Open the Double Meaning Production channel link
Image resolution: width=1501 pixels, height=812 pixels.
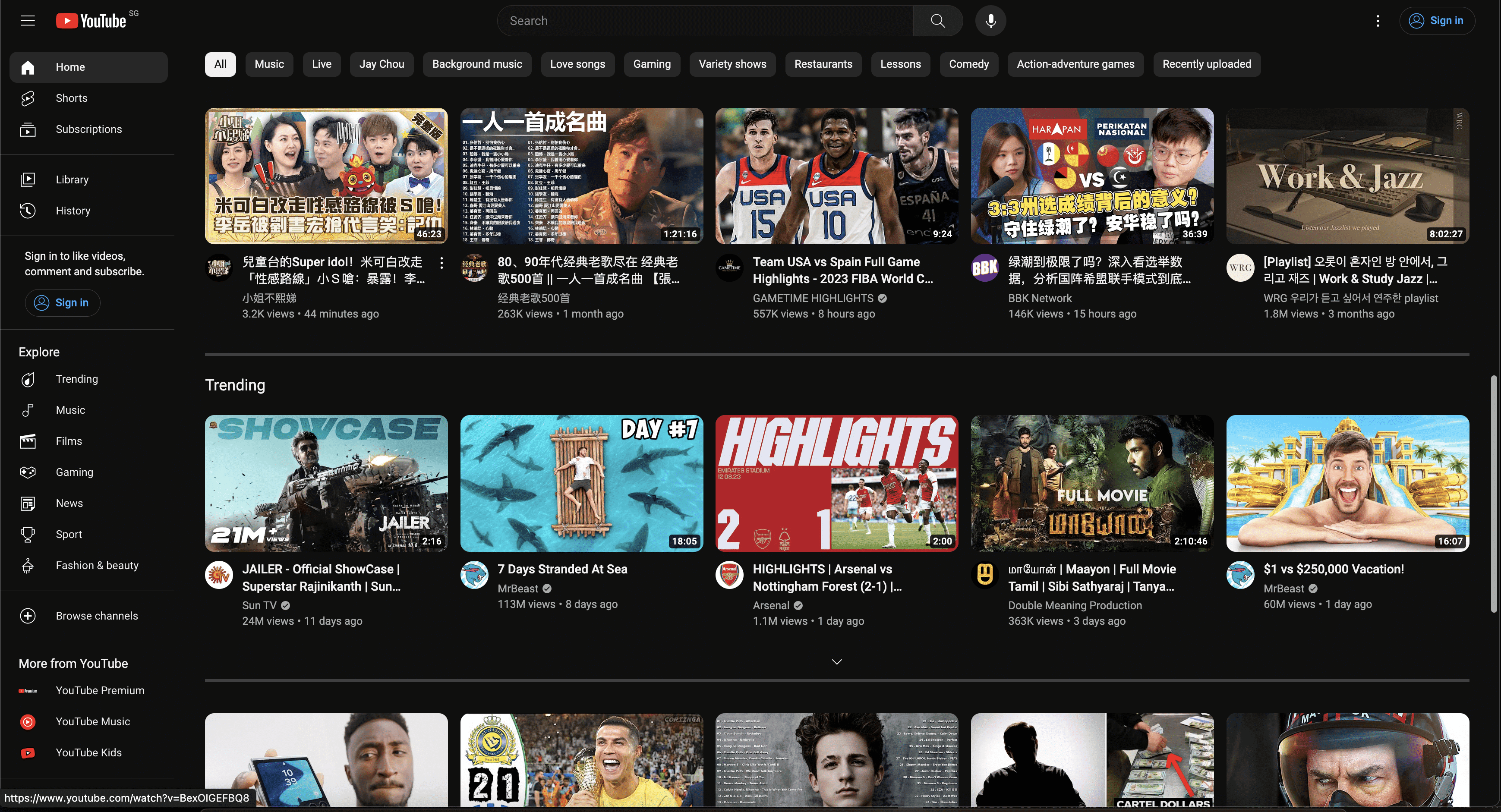[1075, 605]
